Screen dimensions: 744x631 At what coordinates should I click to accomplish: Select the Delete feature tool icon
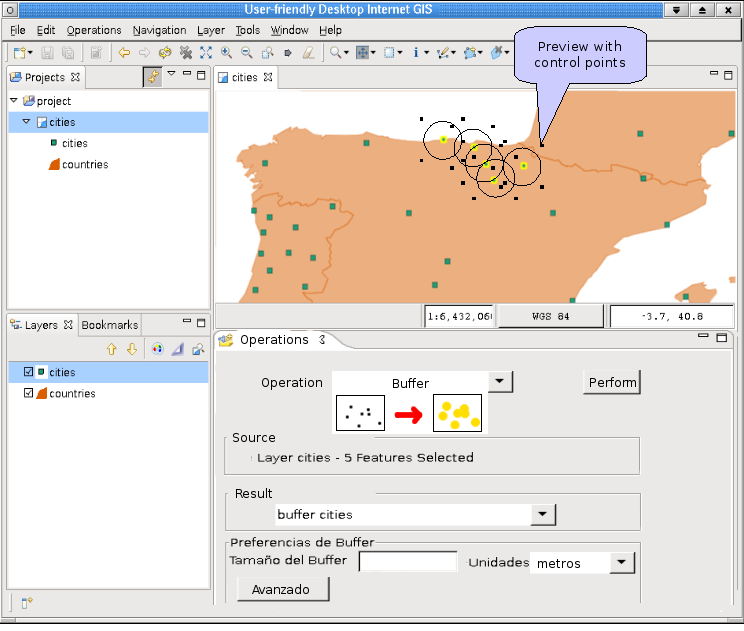[497, 53]
